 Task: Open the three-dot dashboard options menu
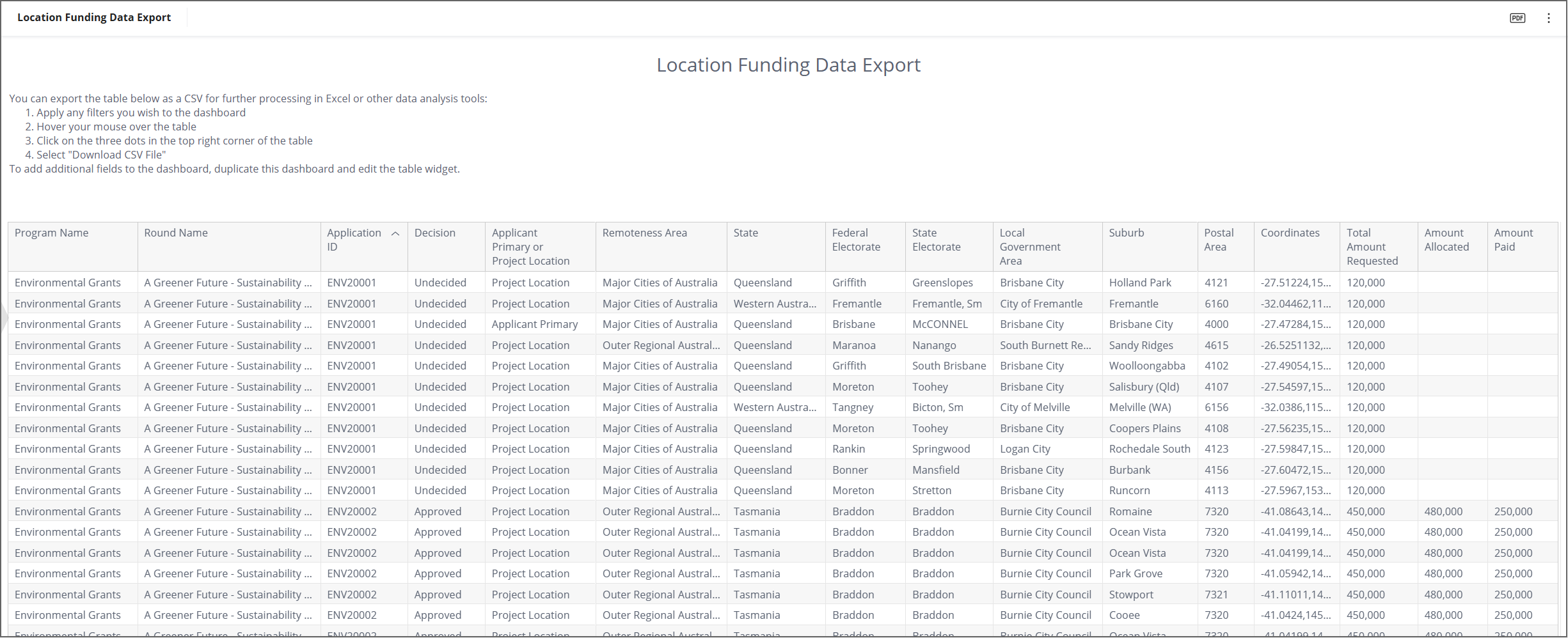pos(1548,18)
